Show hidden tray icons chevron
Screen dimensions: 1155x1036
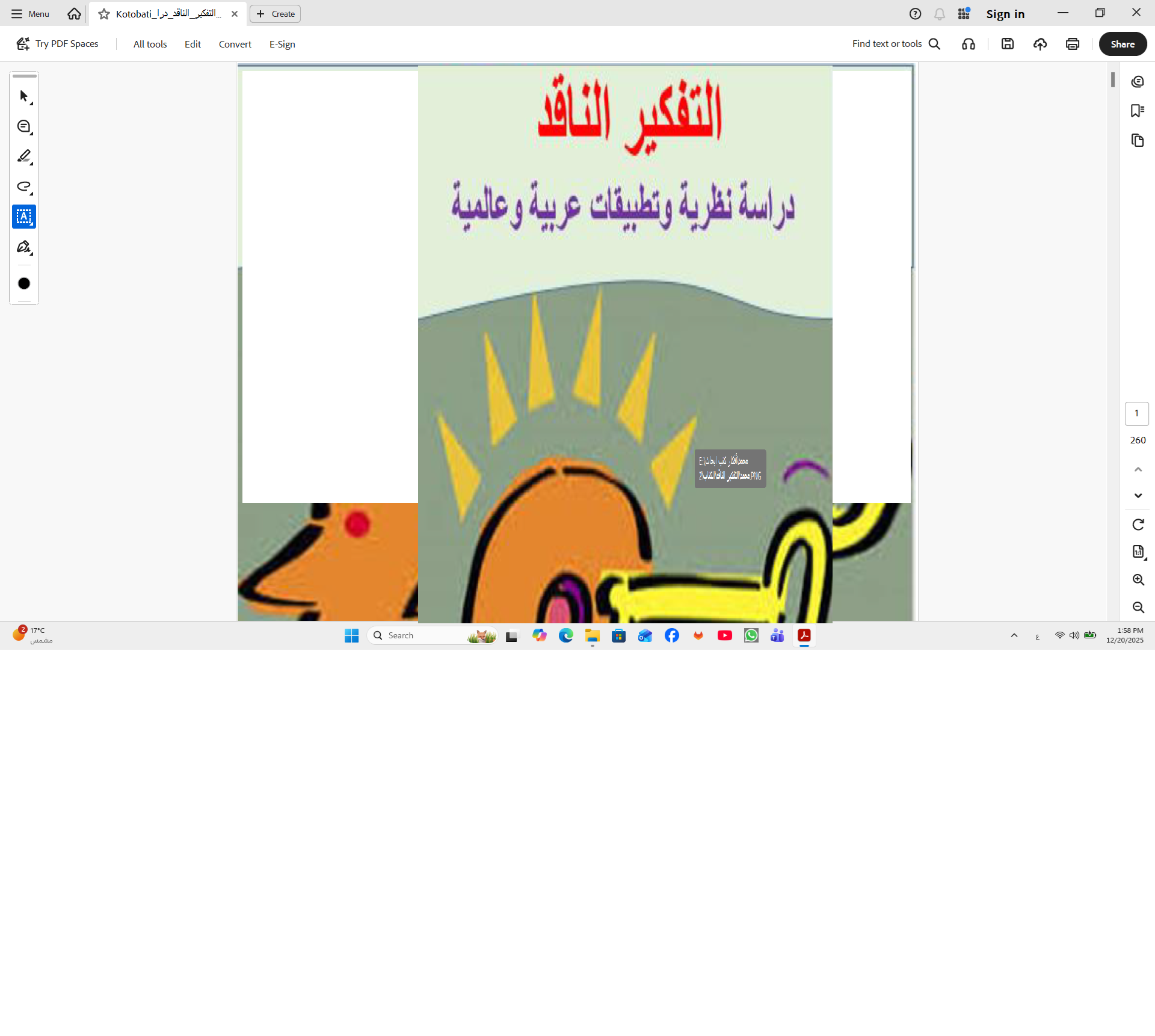(x=1014, y=635)
